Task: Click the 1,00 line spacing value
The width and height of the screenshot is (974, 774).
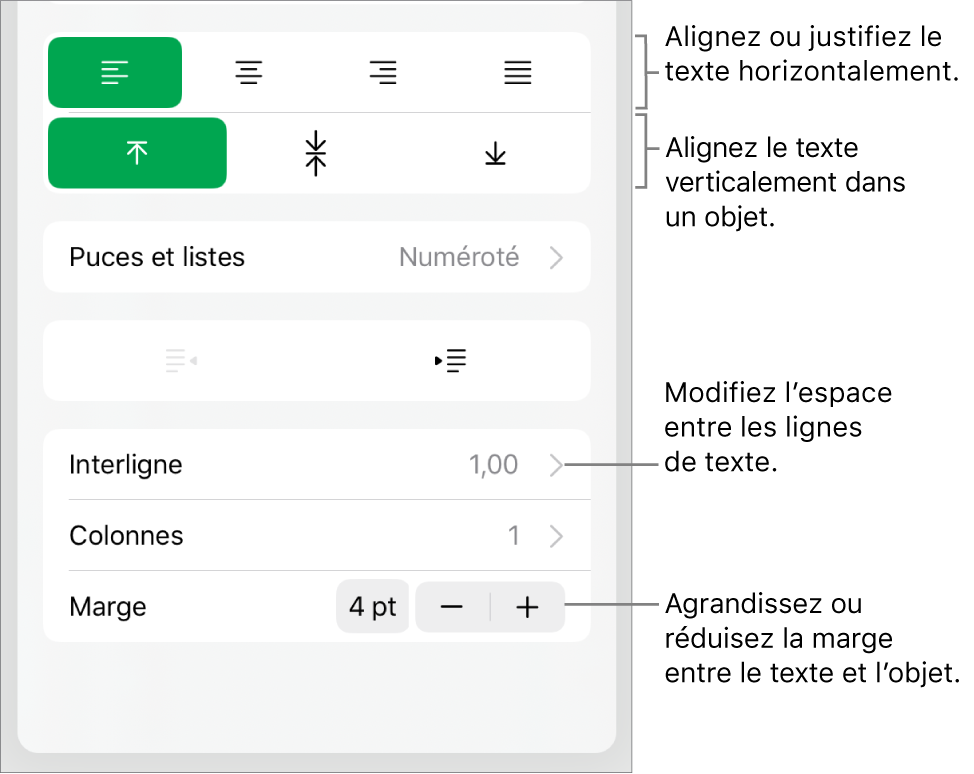Action: [x=492, y=465]
